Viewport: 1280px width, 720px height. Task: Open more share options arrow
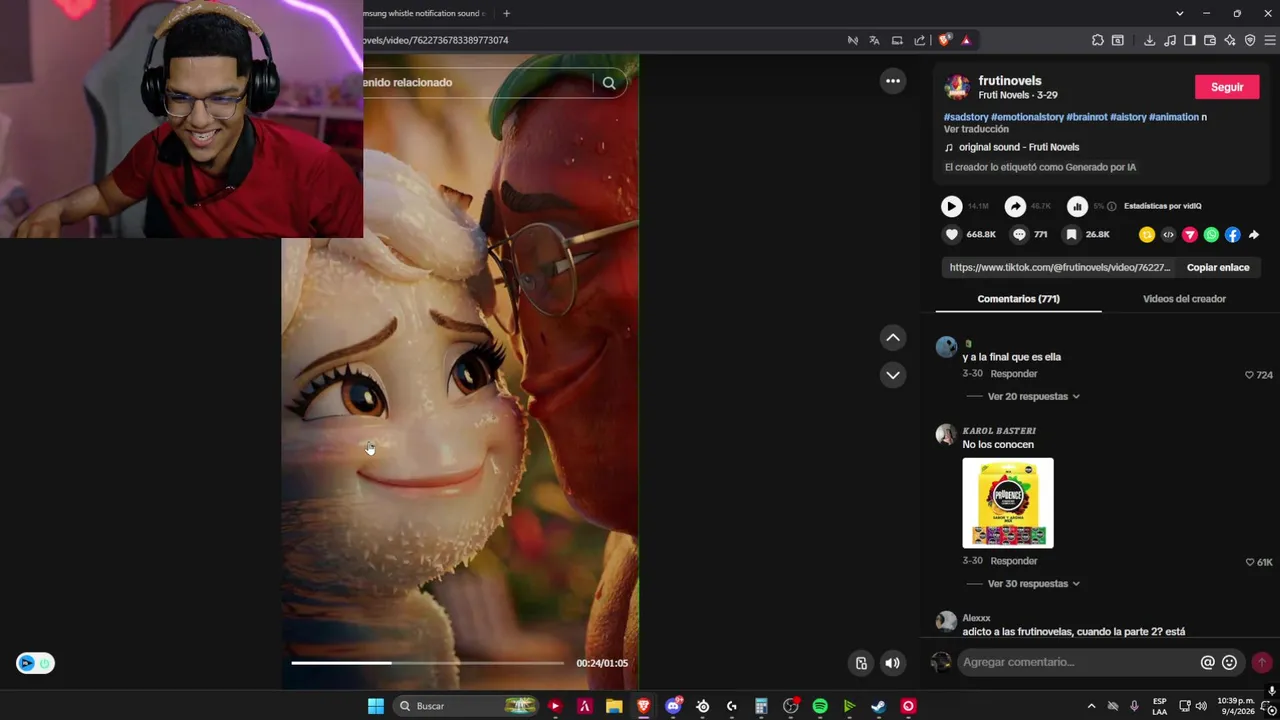(x=1254, y=235)
